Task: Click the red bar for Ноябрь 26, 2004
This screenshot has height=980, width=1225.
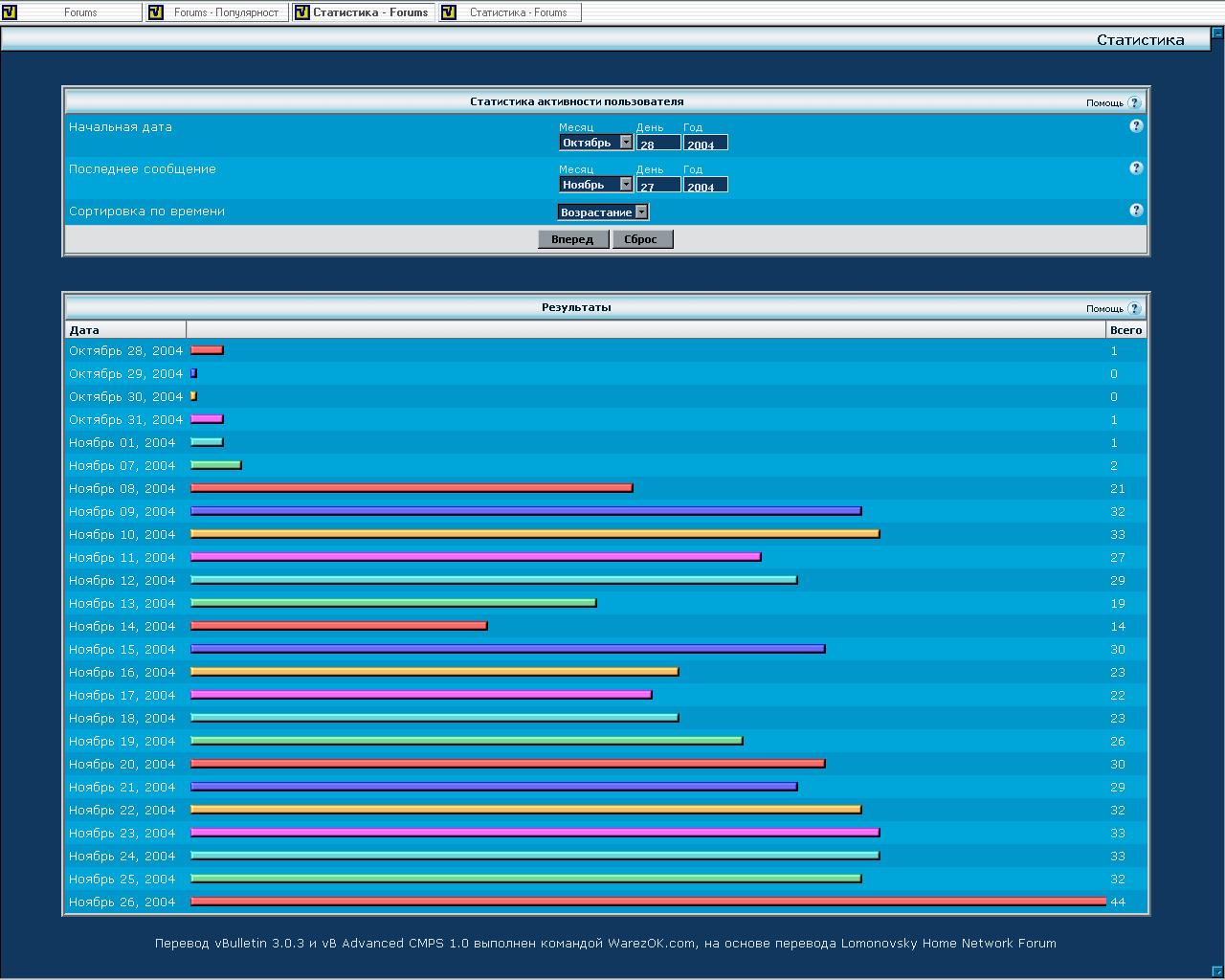Action: pos(649,902)
